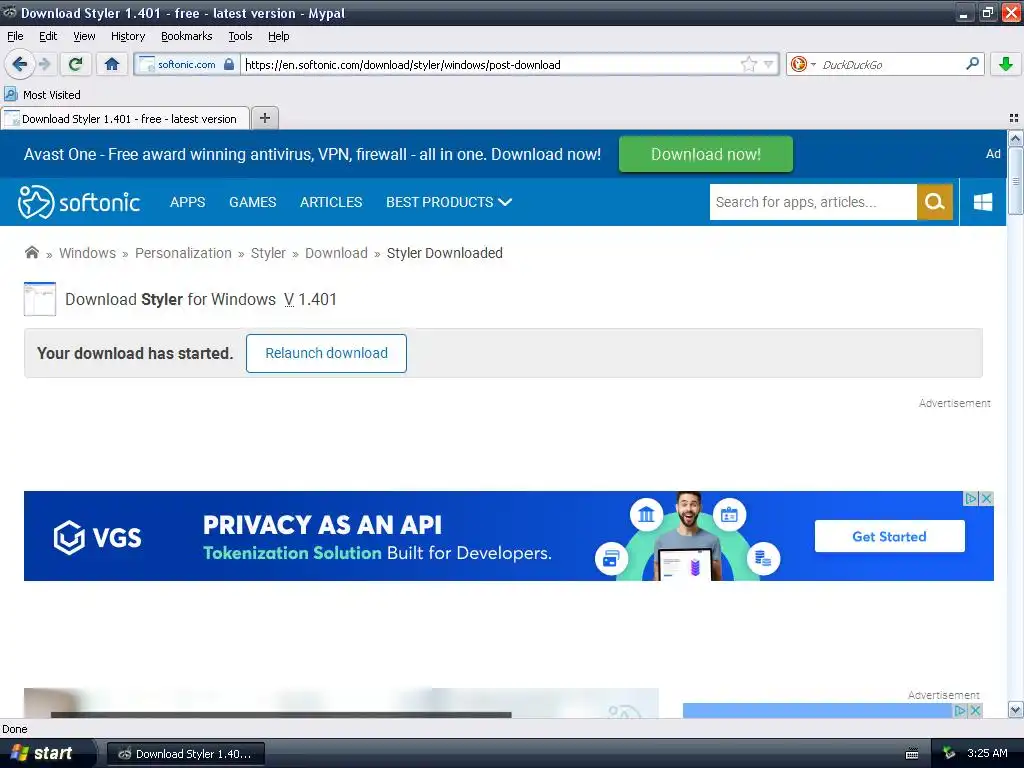Click the vertical scrollbar thumb

(x=1016, y=181)
